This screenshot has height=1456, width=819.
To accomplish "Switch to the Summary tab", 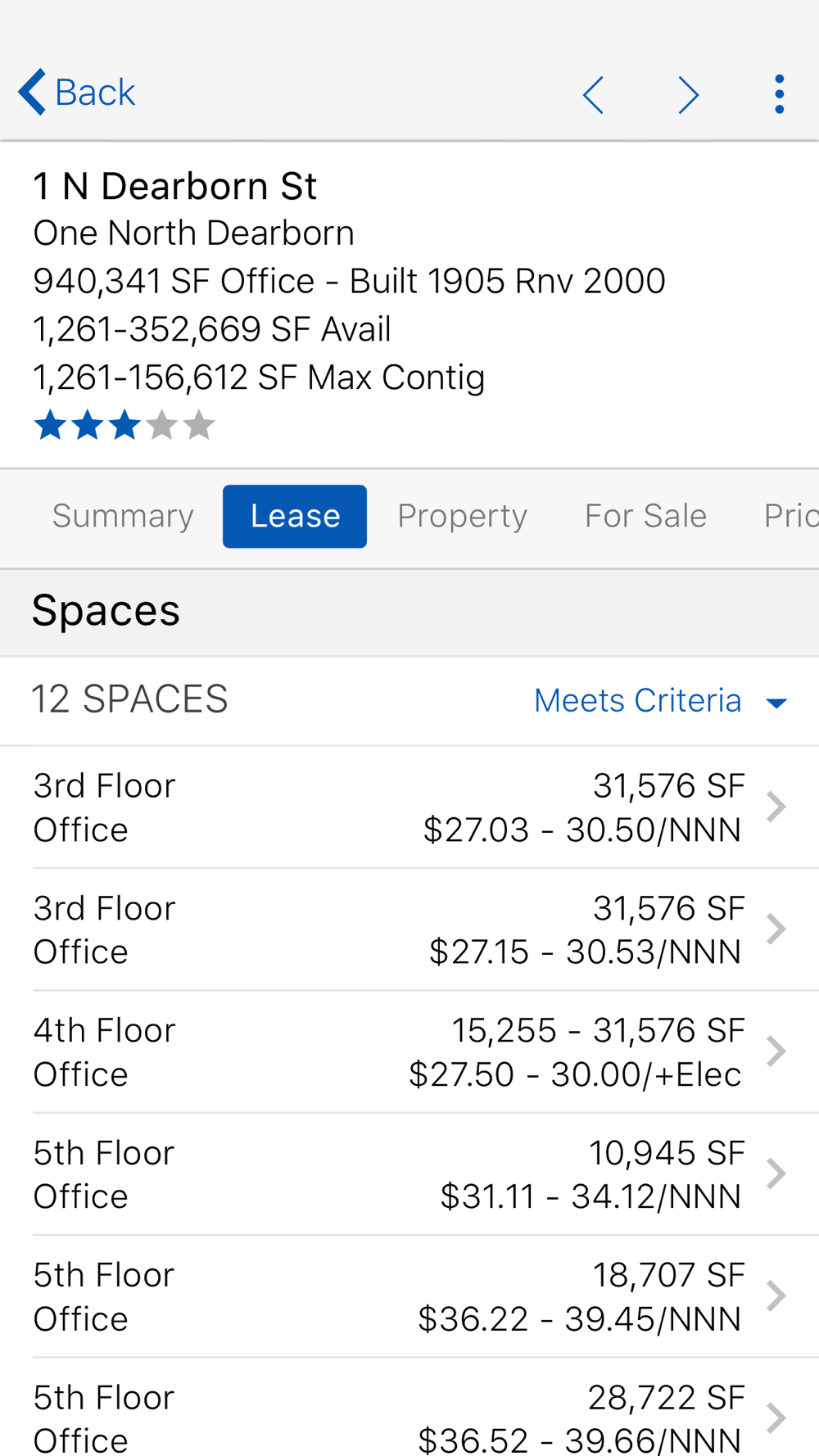I will pos(123,516).
